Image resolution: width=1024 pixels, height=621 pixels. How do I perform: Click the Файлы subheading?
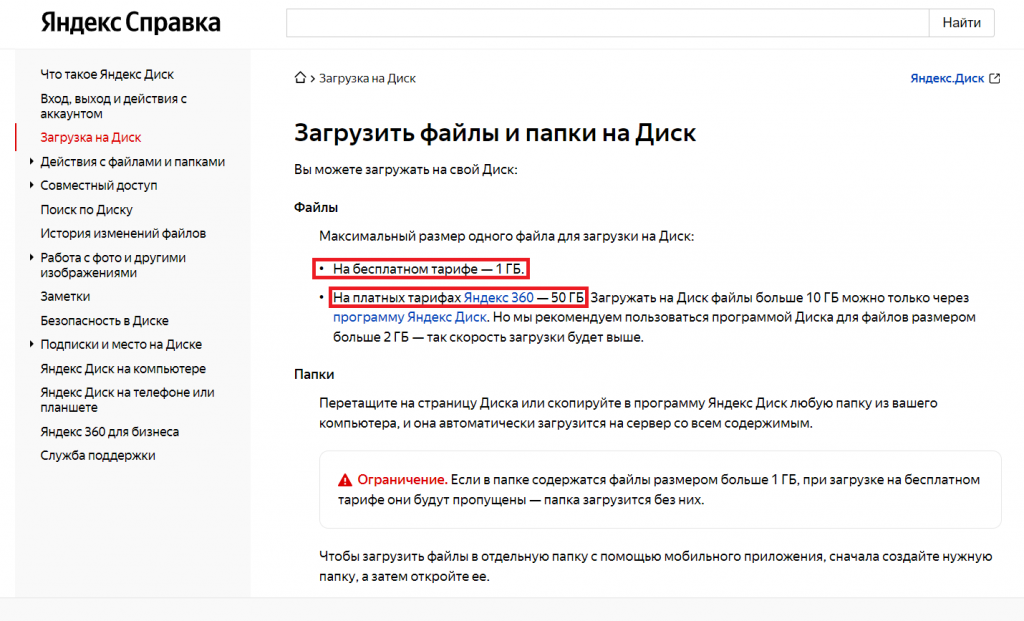click(x=315, y=208)
